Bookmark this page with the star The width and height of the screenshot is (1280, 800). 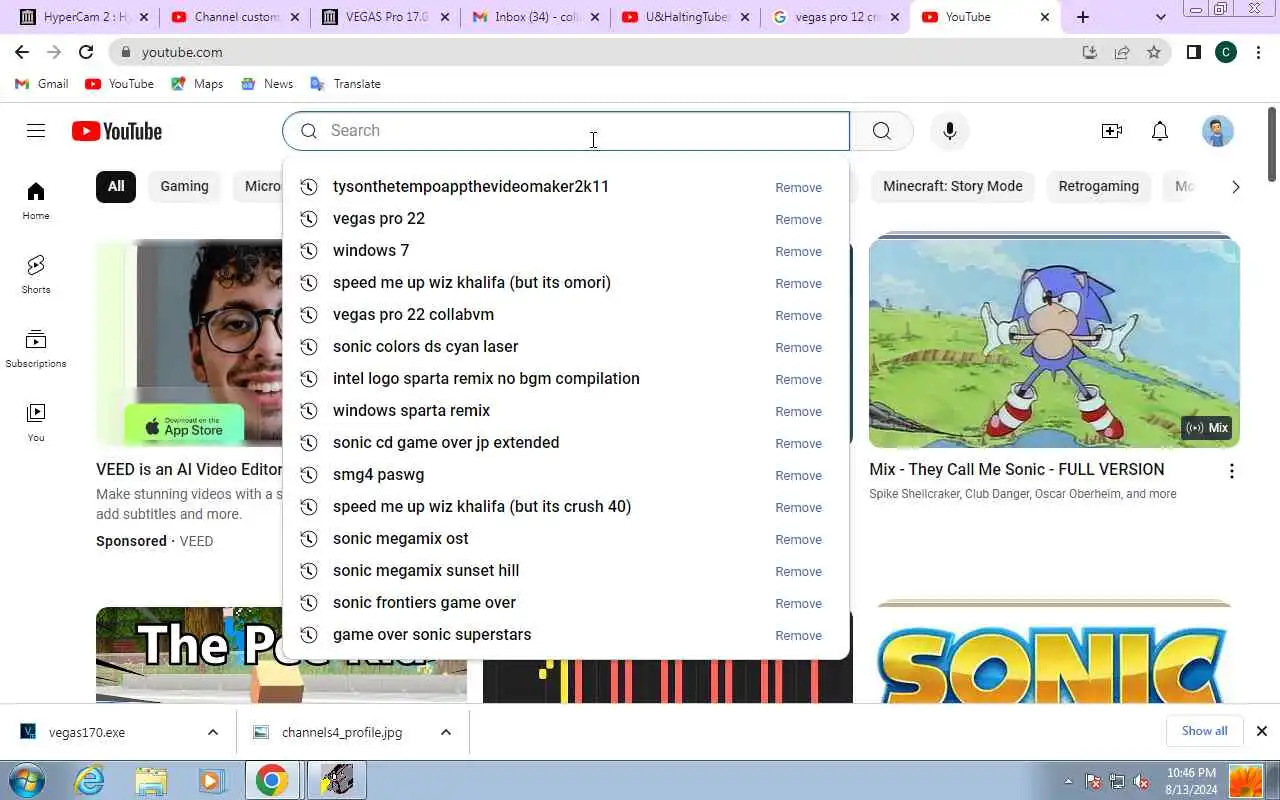pyautogui.click(x=1154, y=52)
